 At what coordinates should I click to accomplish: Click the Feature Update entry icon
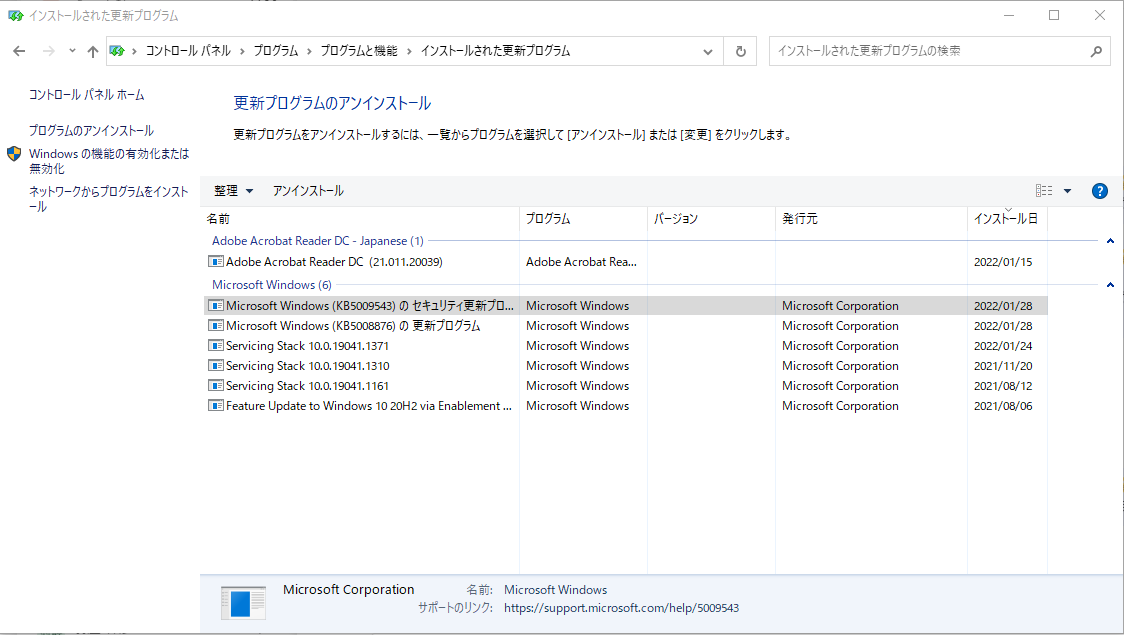pos(216,406)
